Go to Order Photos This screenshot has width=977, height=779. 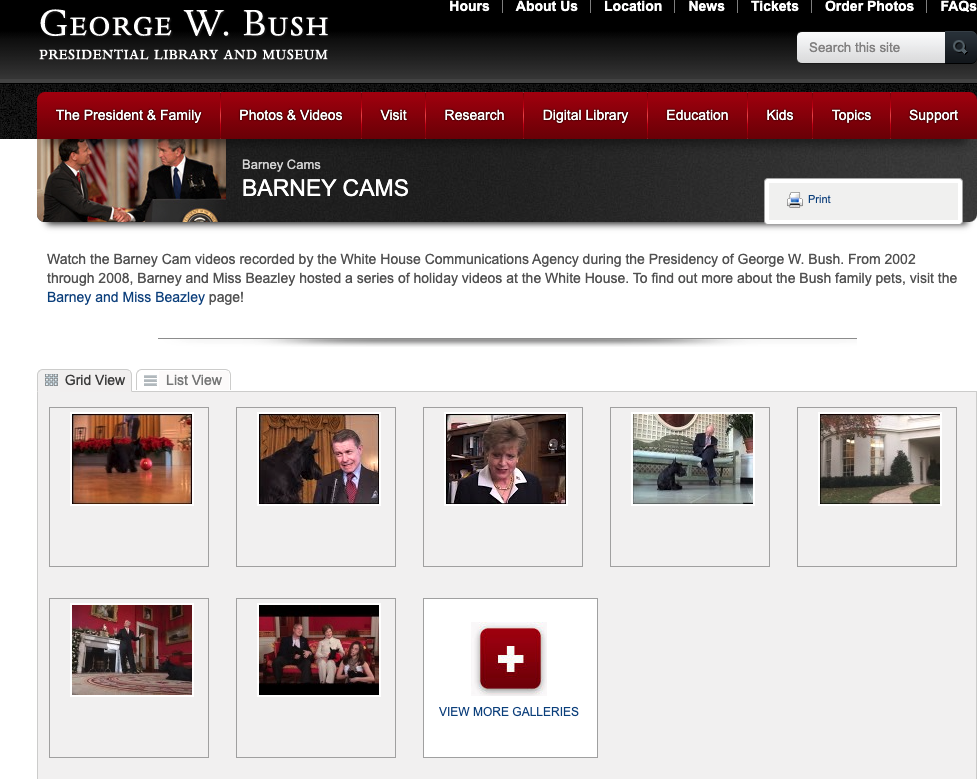pos(869,7)
